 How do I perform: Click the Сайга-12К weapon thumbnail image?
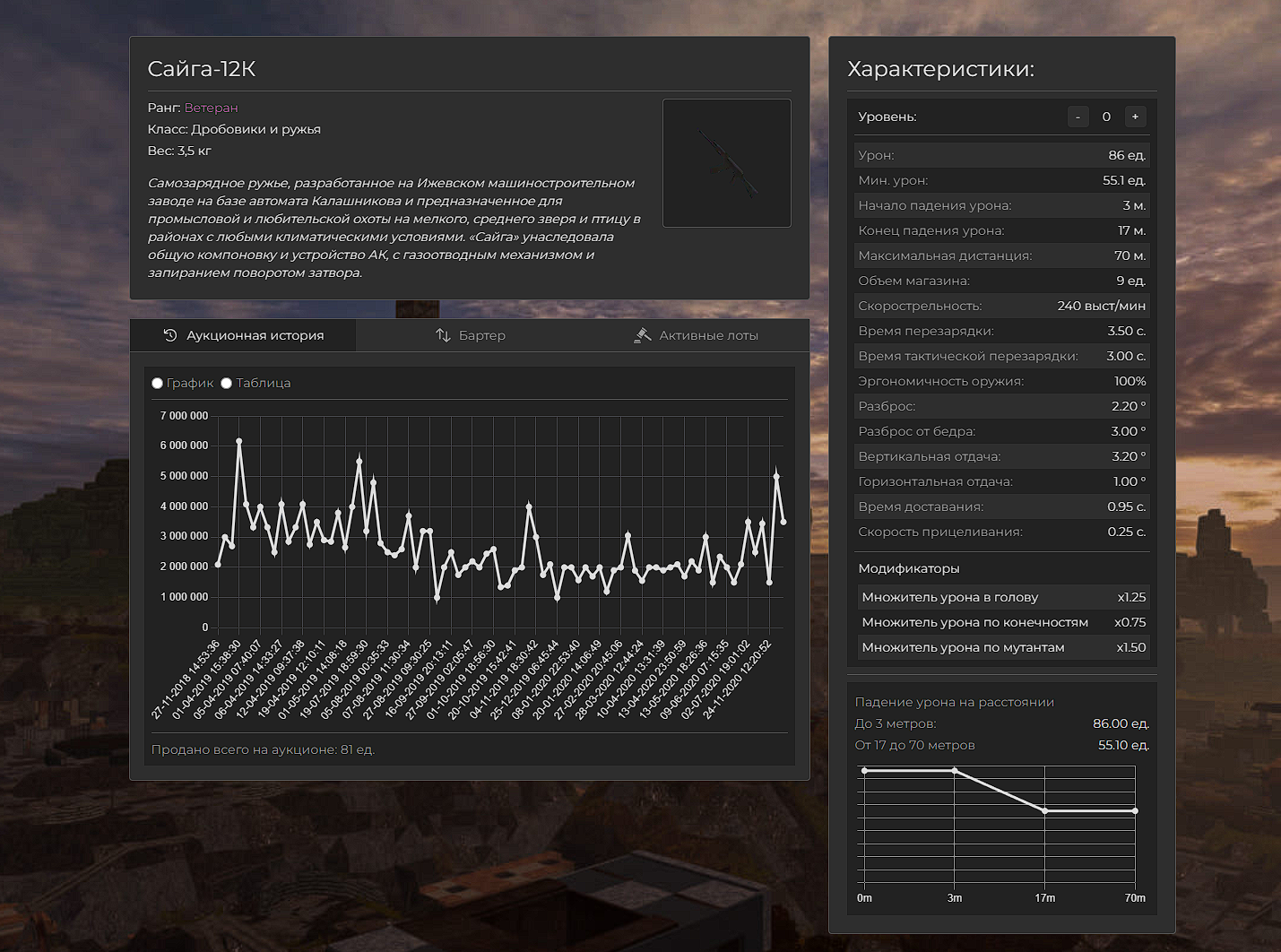click(x=727, y=163)
